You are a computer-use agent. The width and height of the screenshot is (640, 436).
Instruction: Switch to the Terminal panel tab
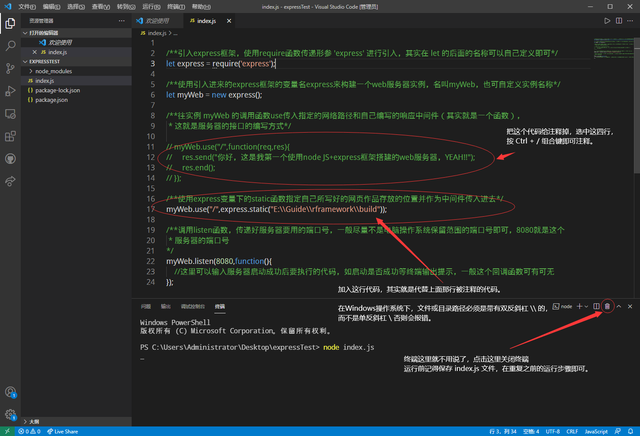[220, 306]
